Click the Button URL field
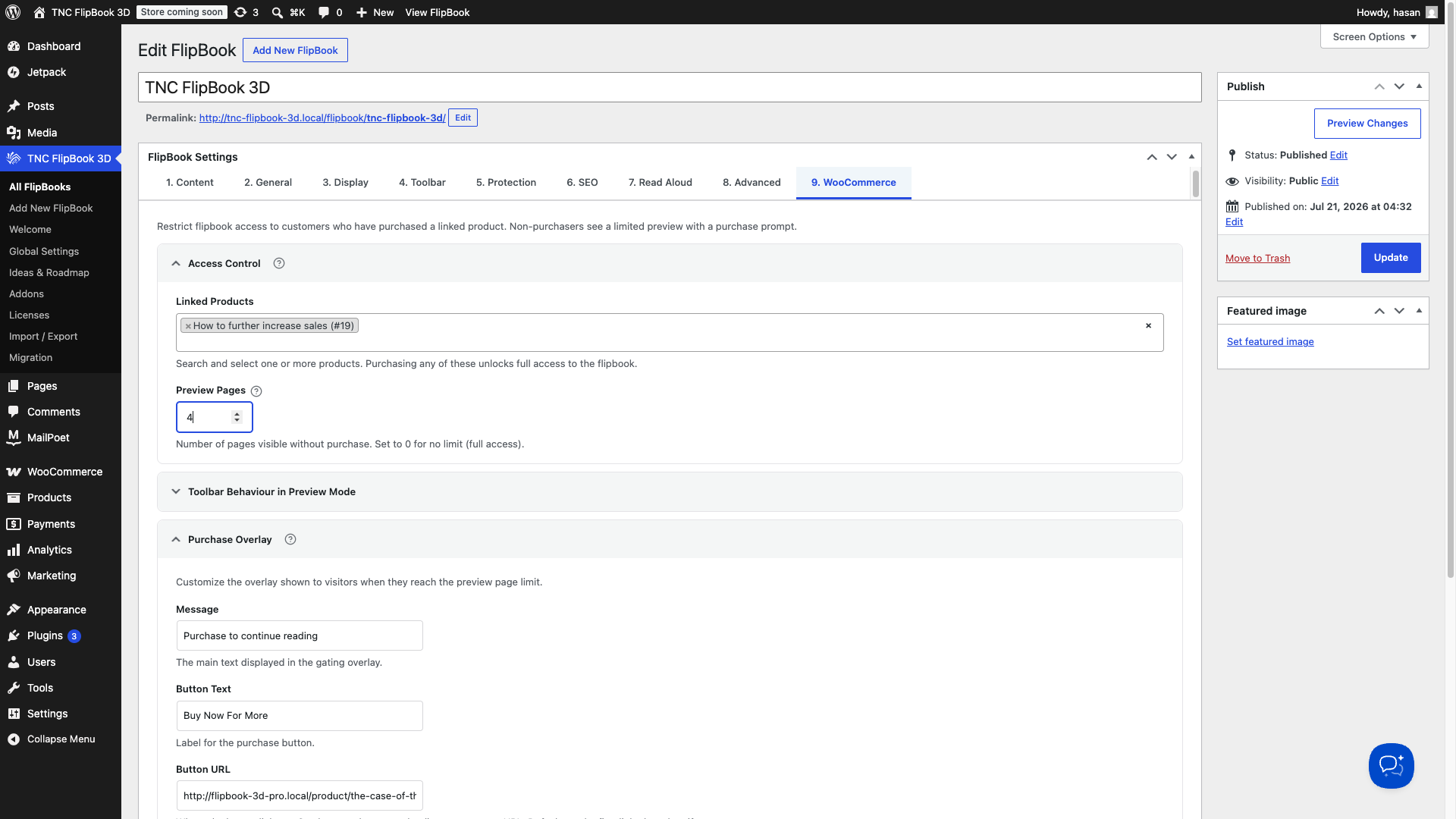The width and height of the screenshot is (1456, 819). click(300, 795)
